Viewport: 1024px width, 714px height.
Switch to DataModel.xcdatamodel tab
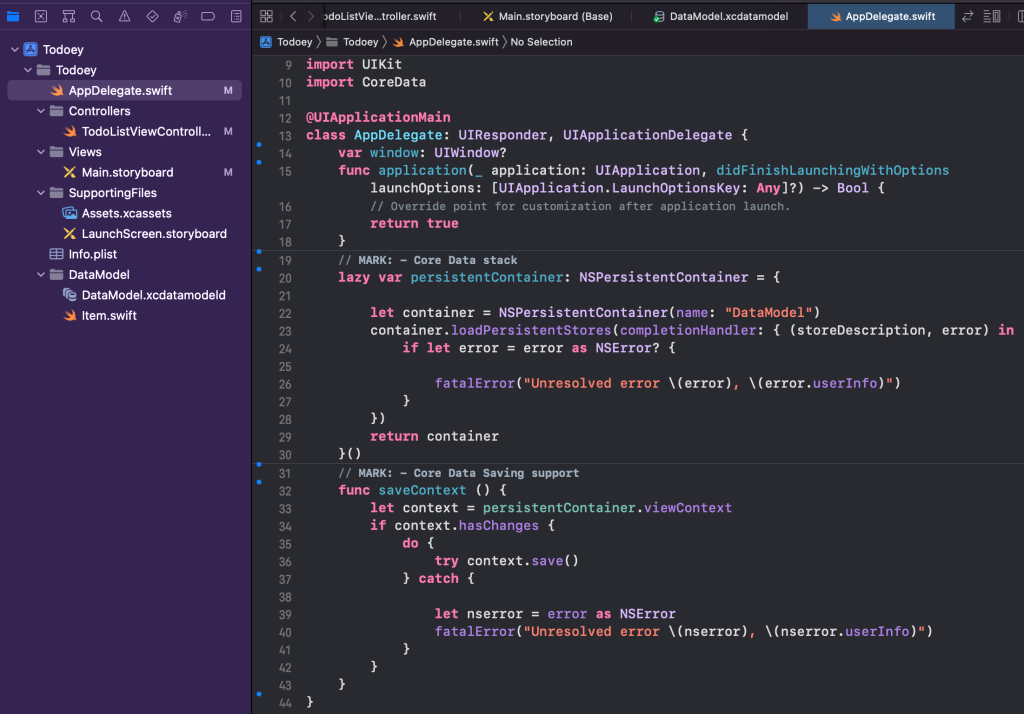click(x=724, y=16)
